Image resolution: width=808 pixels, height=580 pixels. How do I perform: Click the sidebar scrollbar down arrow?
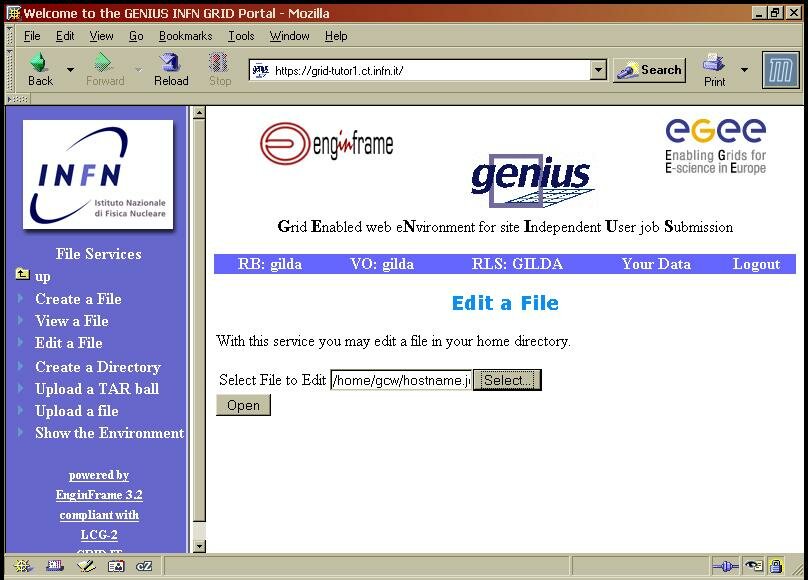(x=199, y=546)
